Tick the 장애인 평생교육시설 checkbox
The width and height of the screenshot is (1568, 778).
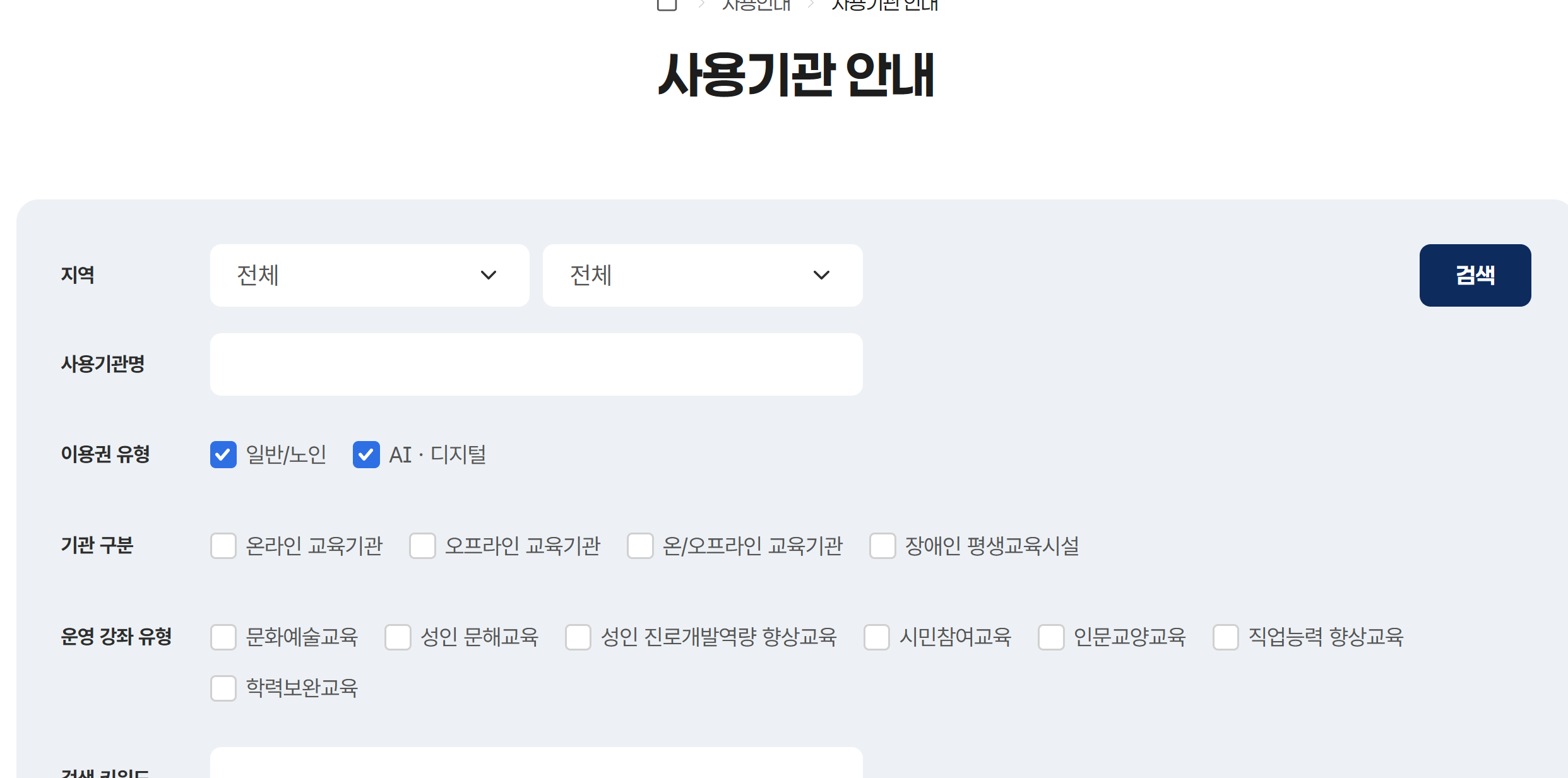882,546
